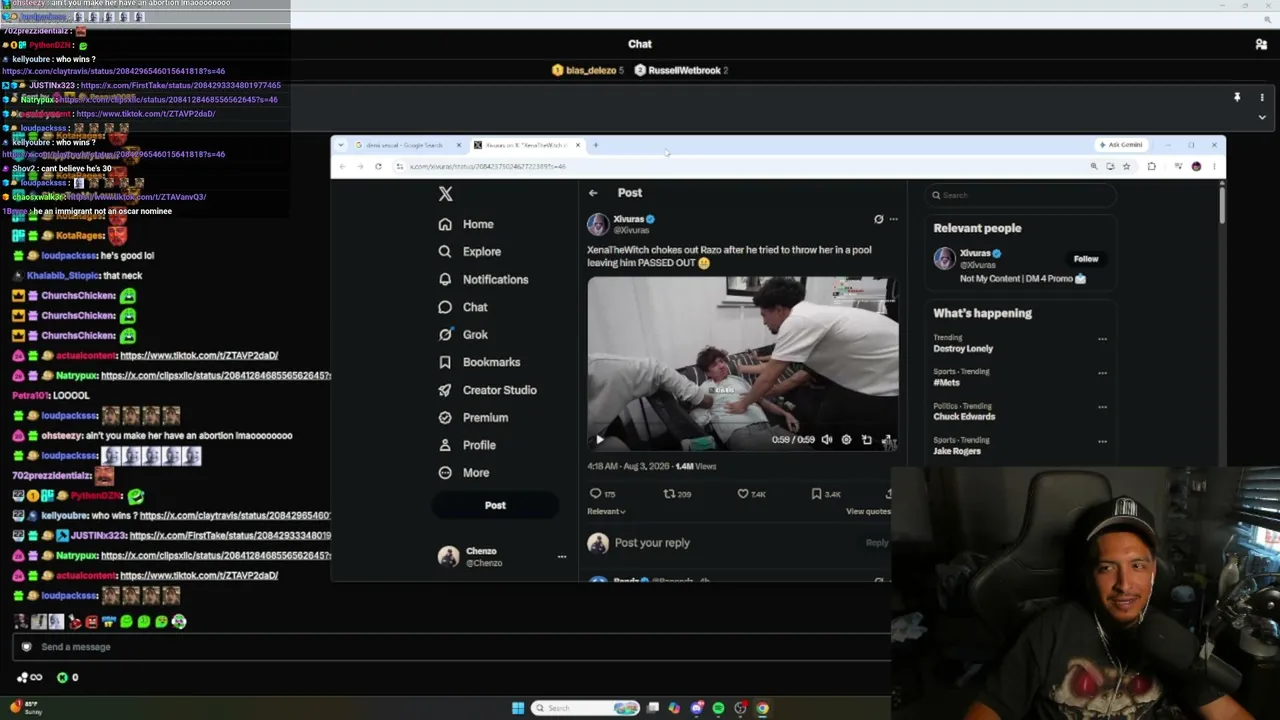Collapse the pinned chat chevron
The height and width of the screenshot is (720, 1280).
pos(1262,117)
